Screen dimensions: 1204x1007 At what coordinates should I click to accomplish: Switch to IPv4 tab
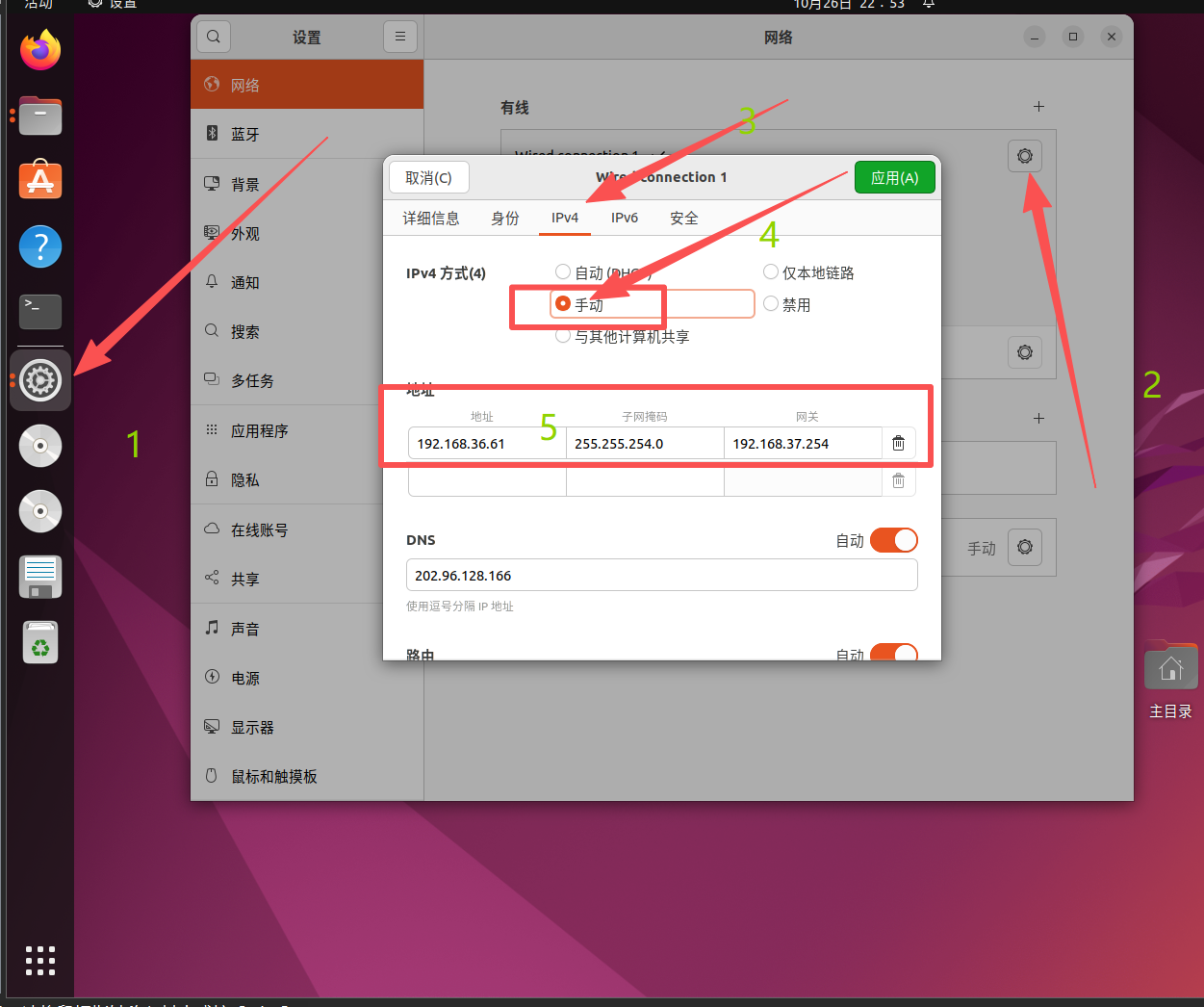[x=565, y=219]
